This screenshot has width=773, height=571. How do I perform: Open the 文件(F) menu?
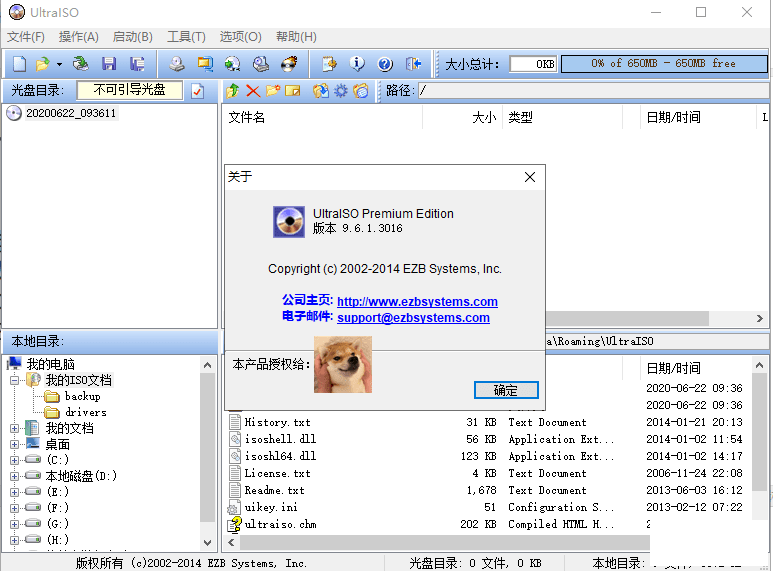(x=26, y=37)
